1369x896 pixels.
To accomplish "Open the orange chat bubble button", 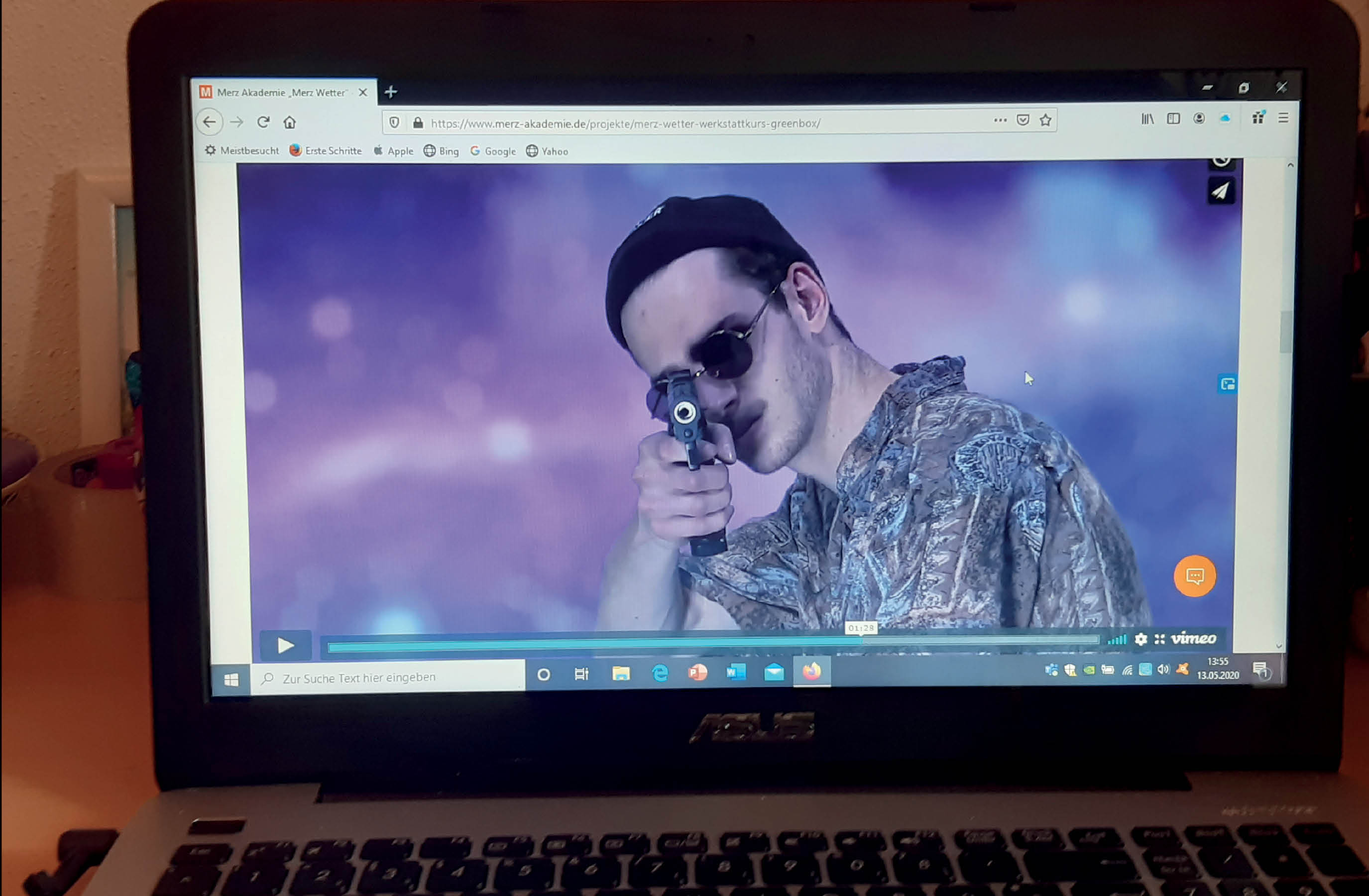I will pos(1195,576).
